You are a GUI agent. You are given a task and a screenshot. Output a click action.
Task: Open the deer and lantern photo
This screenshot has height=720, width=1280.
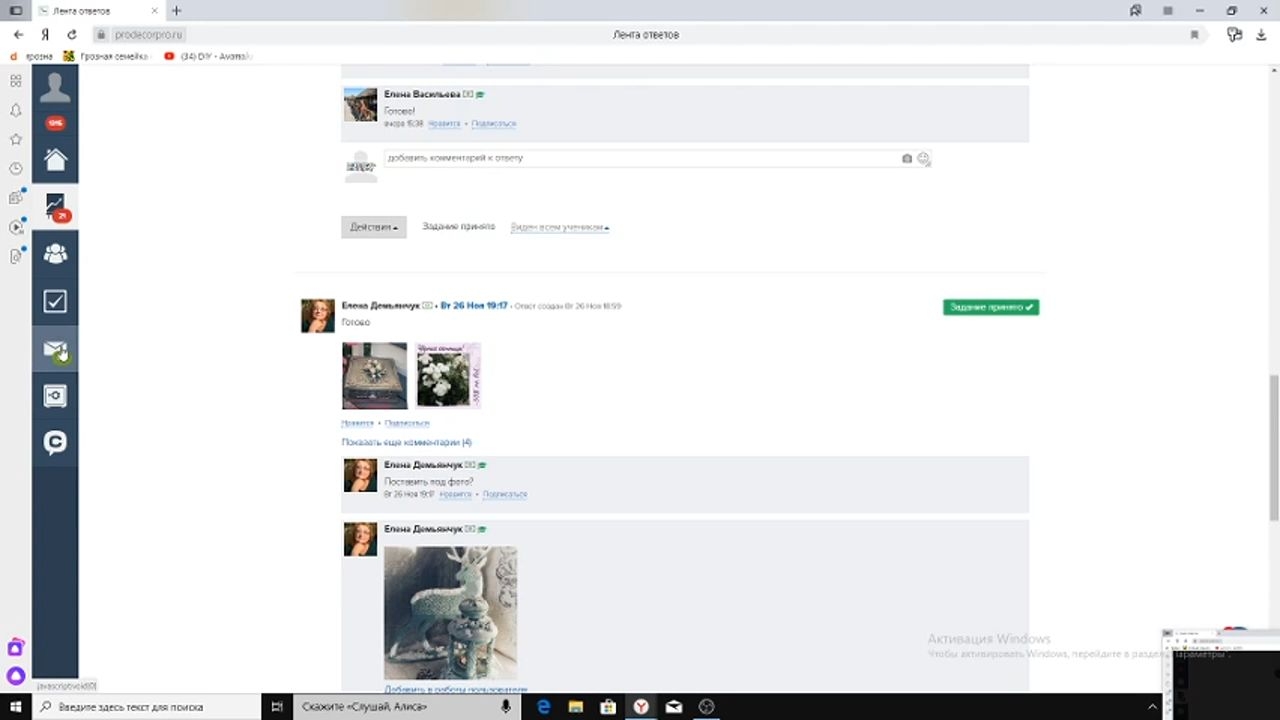[x=451, y=613]
